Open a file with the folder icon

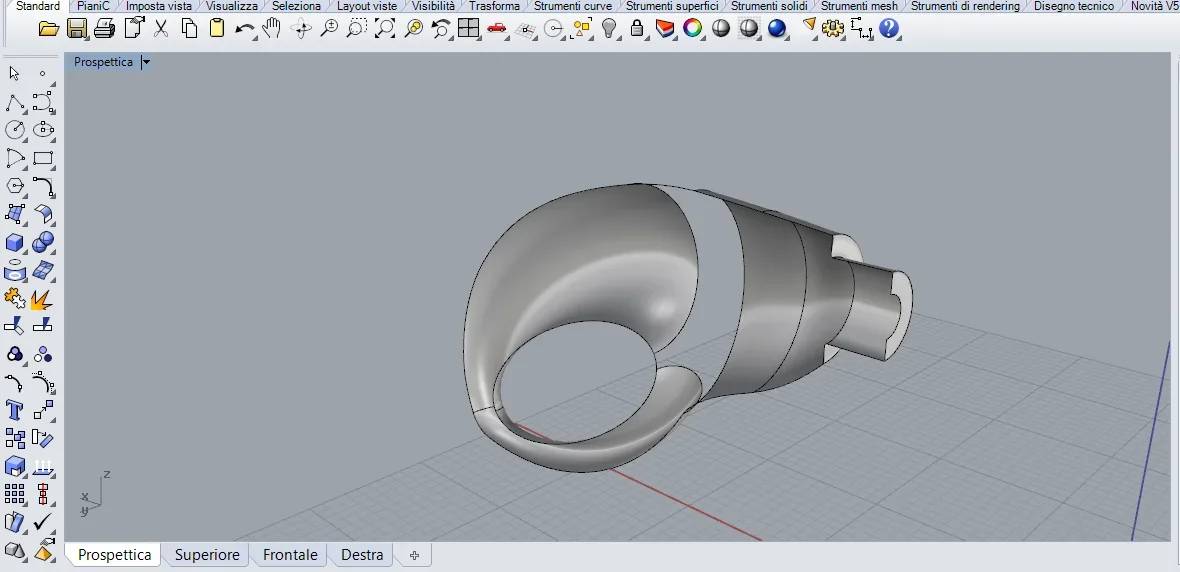(48, 29)
